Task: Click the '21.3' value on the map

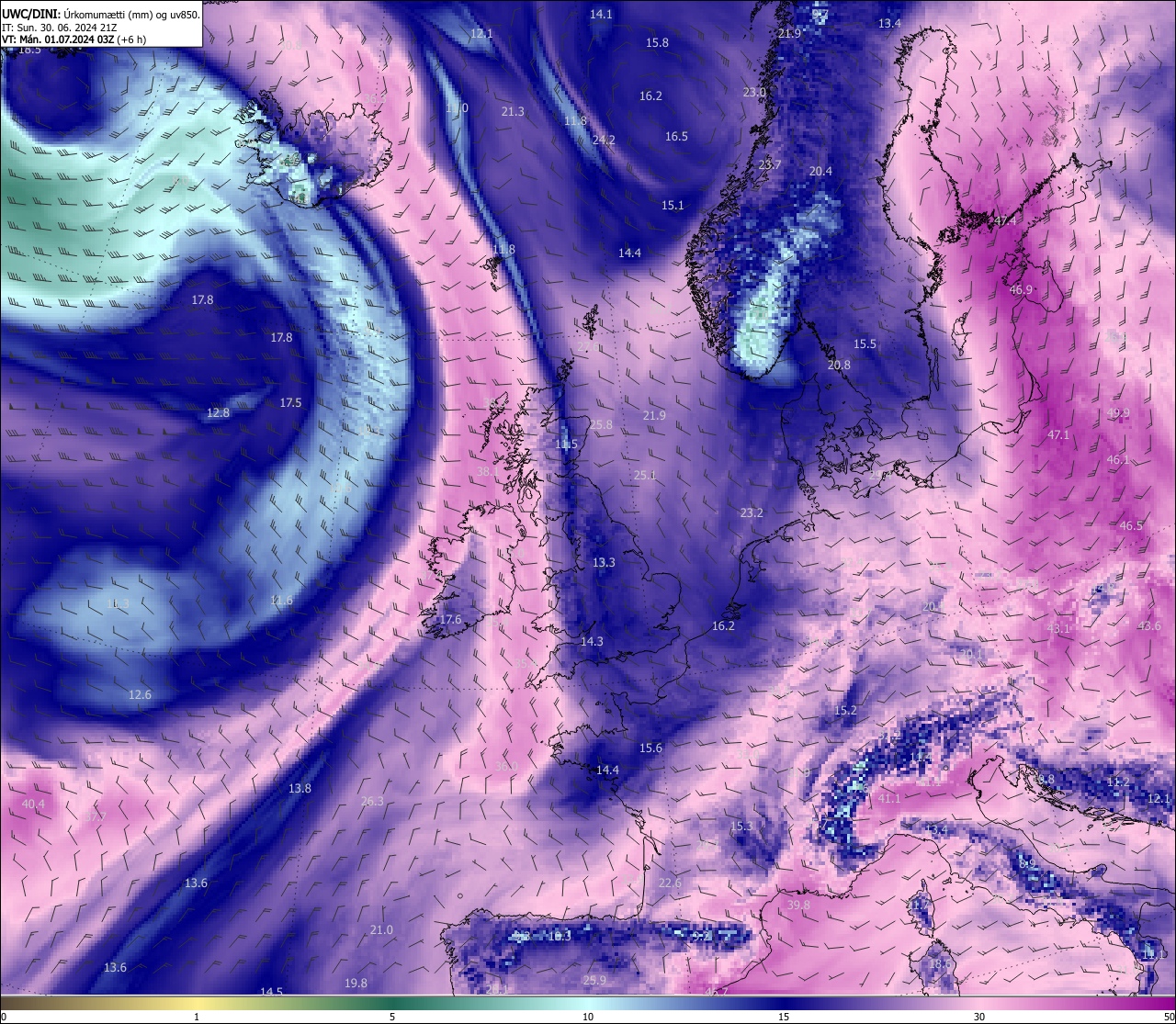Action: tap(513, 111)
